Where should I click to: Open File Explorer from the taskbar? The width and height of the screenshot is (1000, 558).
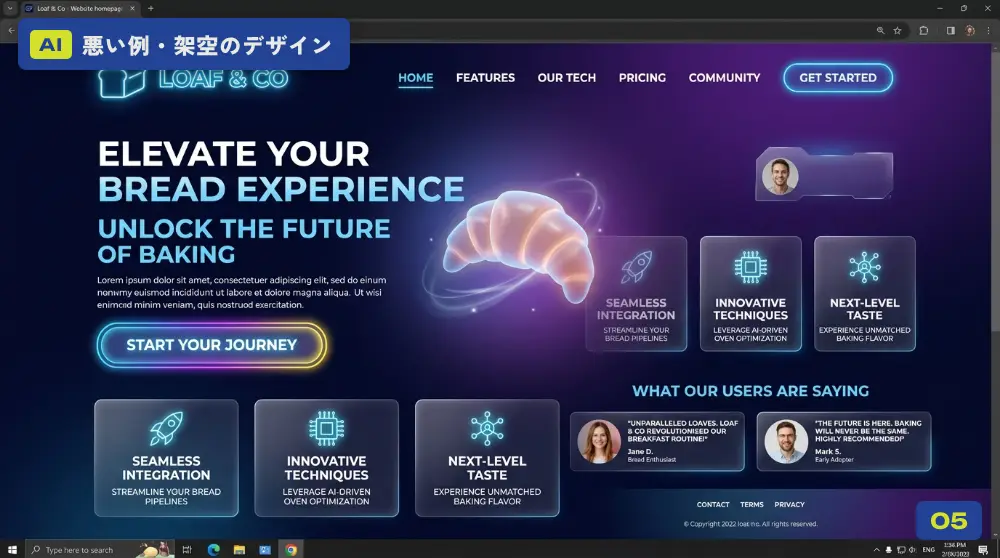click(239, 549)
